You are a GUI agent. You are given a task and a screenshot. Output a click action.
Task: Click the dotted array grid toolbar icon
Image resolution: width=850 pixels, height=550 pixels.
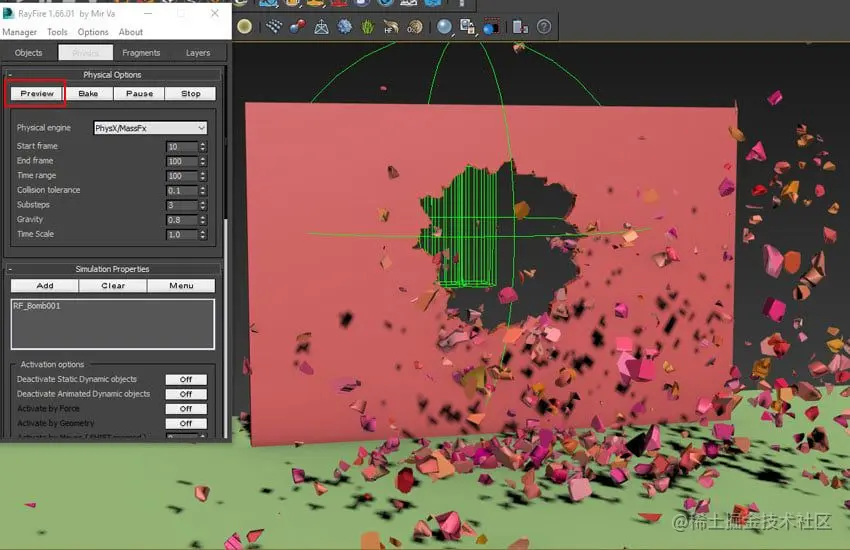click(274, 26)
